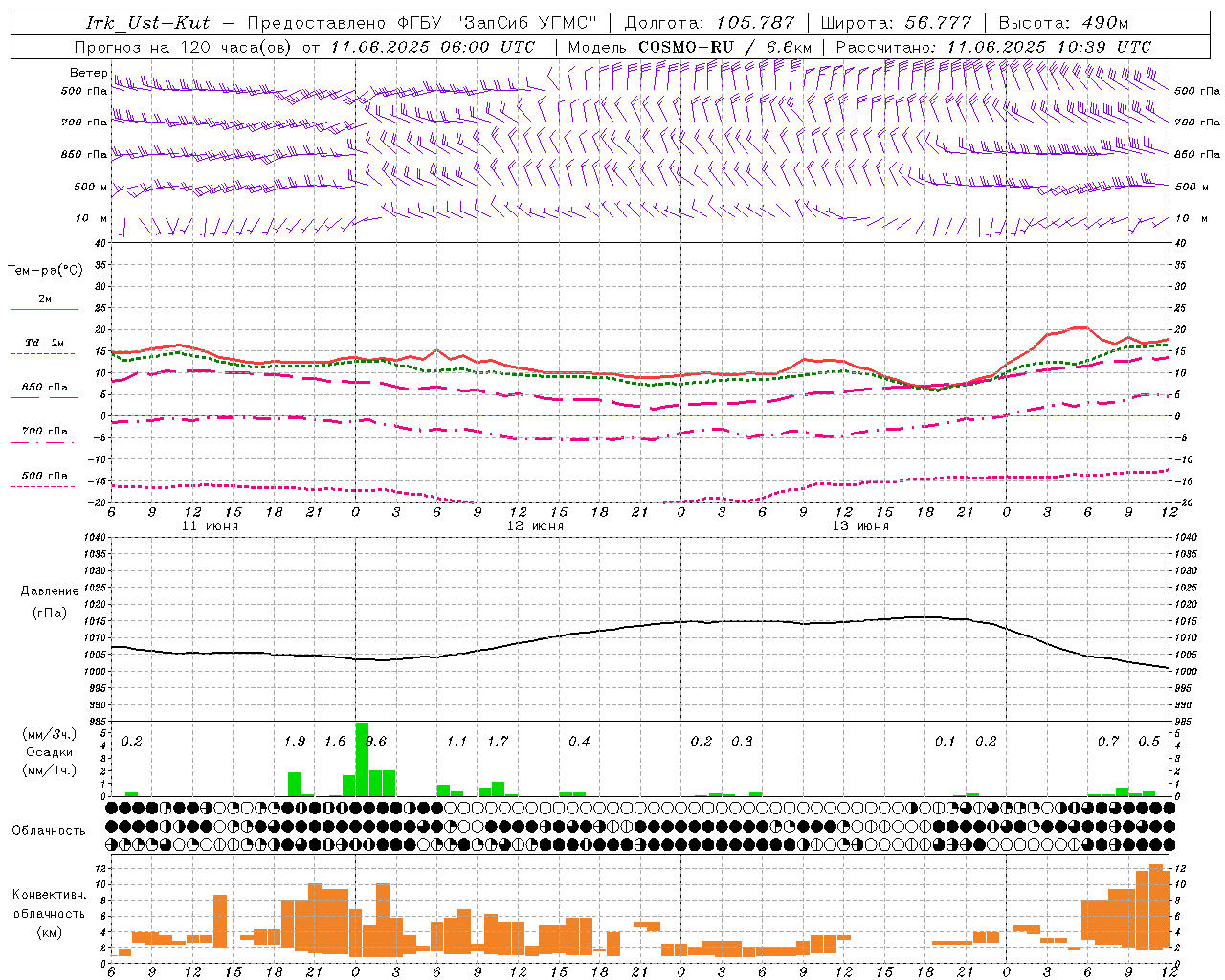
Task: Click the precipitation total 0.7
Action: pyautogui.click(x=1108, y=742)
